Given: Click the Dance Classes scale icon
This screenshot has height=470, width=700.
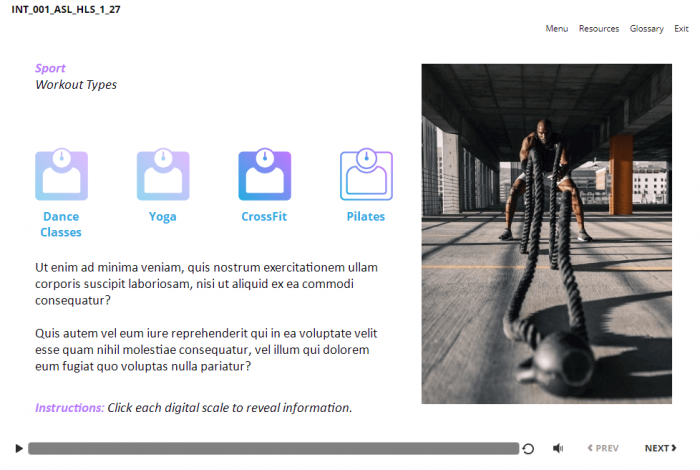Looking at the screenshot, I should pyautogui.click(x=61, y=176).
